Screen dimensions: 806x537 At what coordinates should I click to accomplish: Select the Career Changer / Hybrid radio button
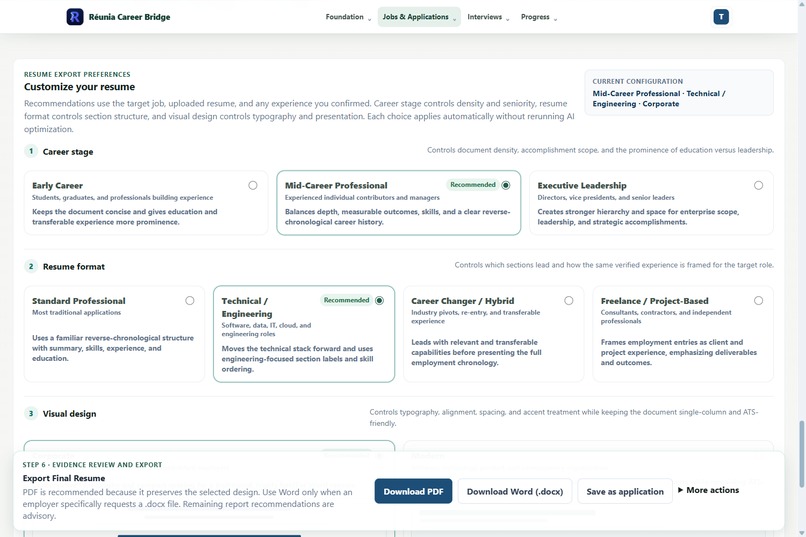click(569, 301)
